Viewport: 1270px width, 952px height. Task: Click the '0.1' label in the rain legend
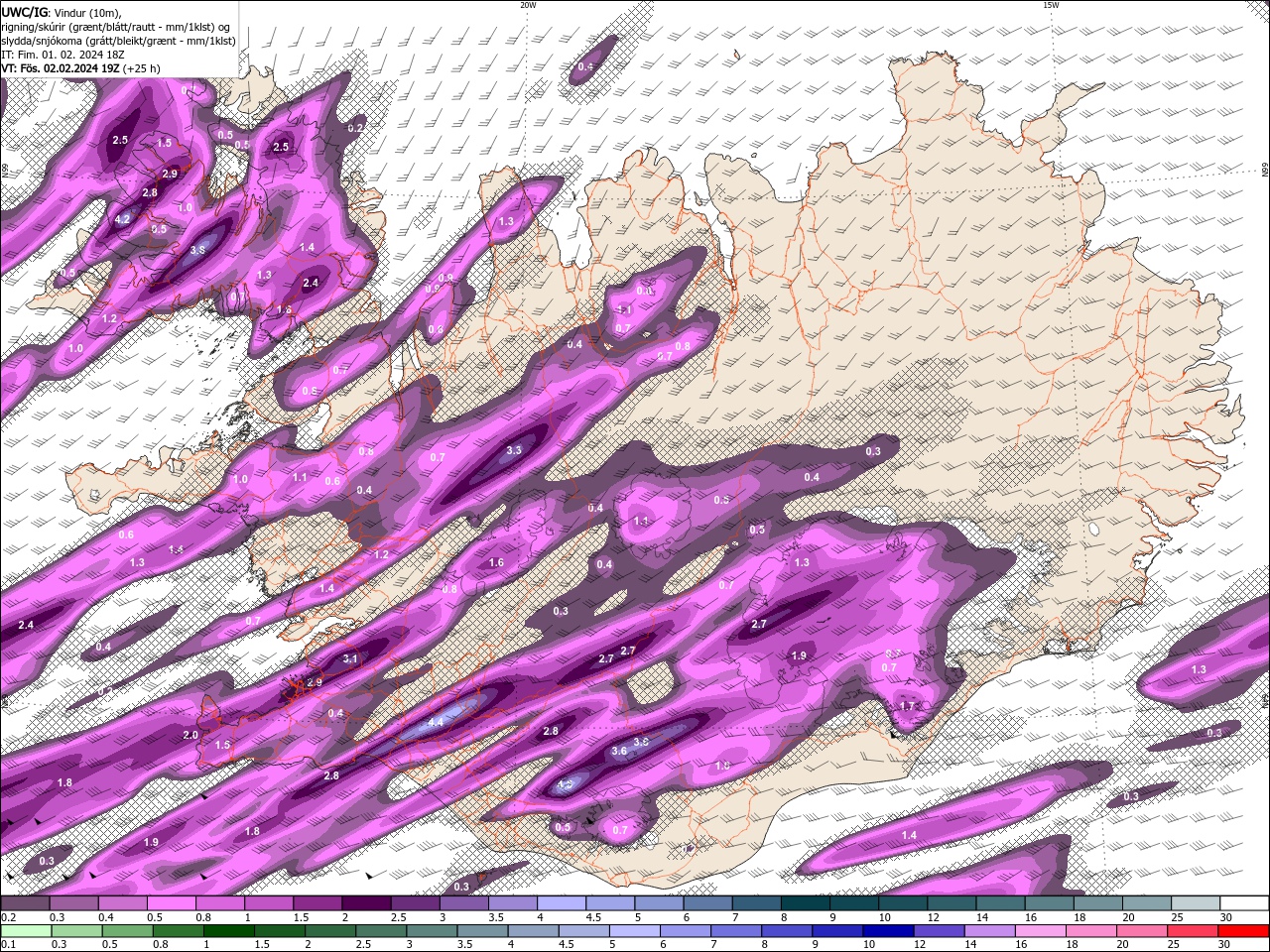8,944
